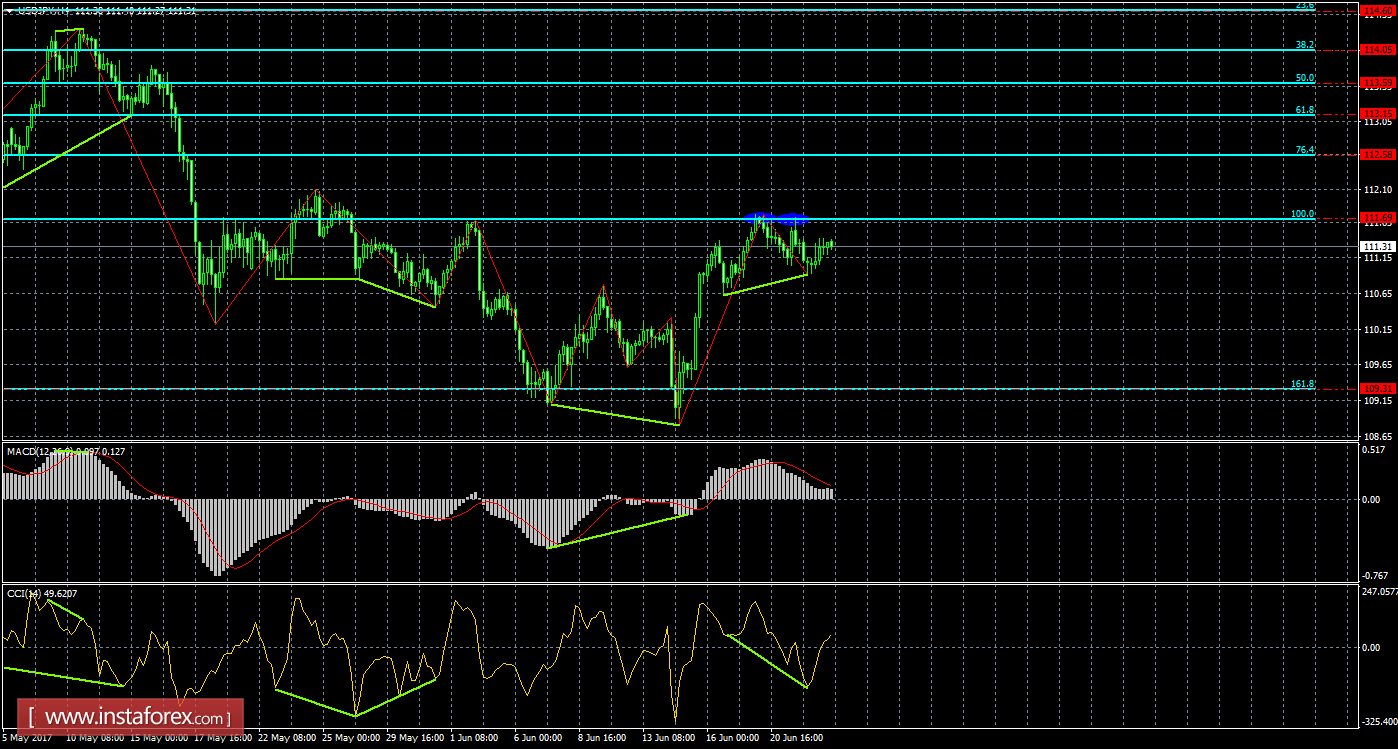
Task: Select the red 113.59 price tag
Action: click(x=1379, y=83)
